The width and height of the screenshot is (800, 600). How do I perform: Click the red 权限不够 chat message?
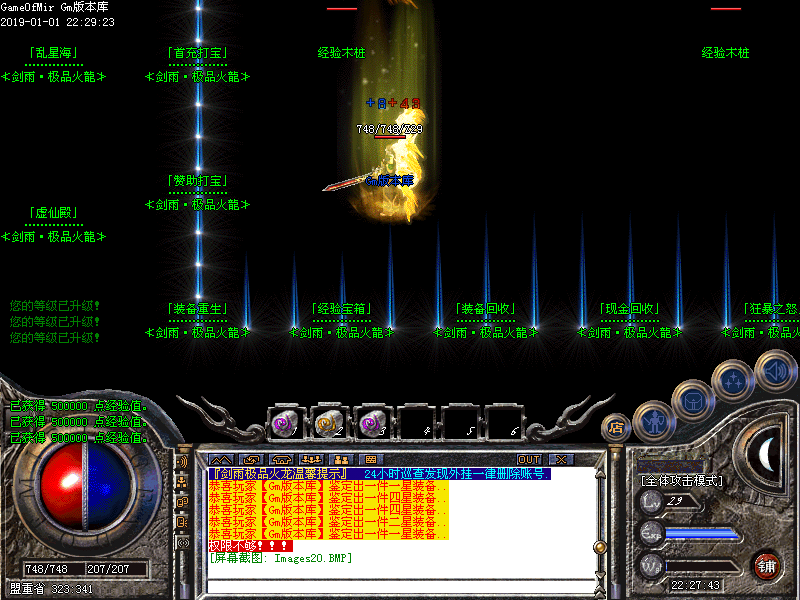tap(251, 546)
